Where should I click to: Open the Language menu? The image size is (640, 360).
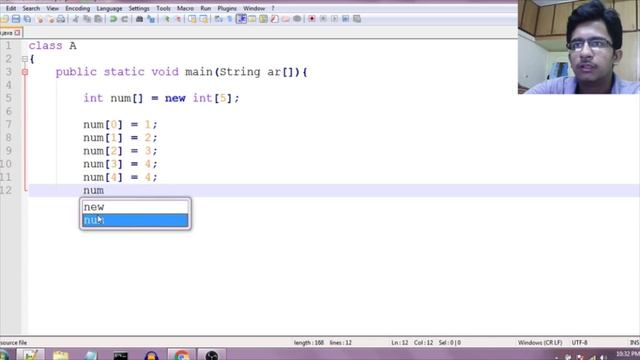point(109,8)
